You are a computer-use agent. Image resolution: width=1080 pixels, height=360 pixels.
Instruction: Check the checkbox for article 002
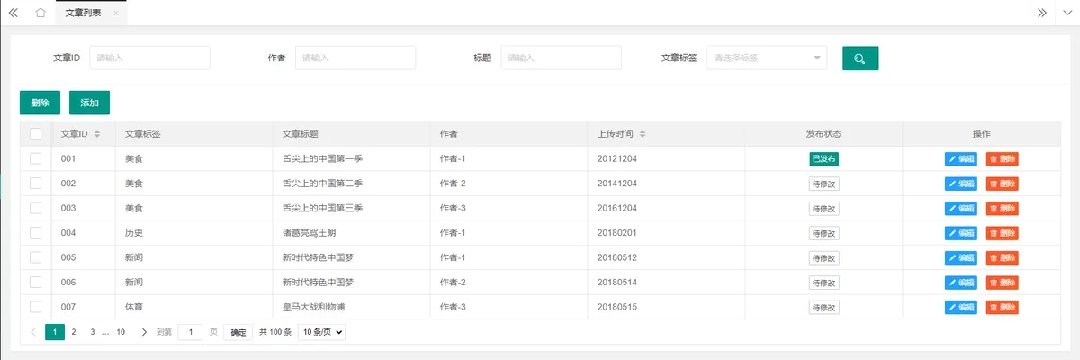(36, 183)
